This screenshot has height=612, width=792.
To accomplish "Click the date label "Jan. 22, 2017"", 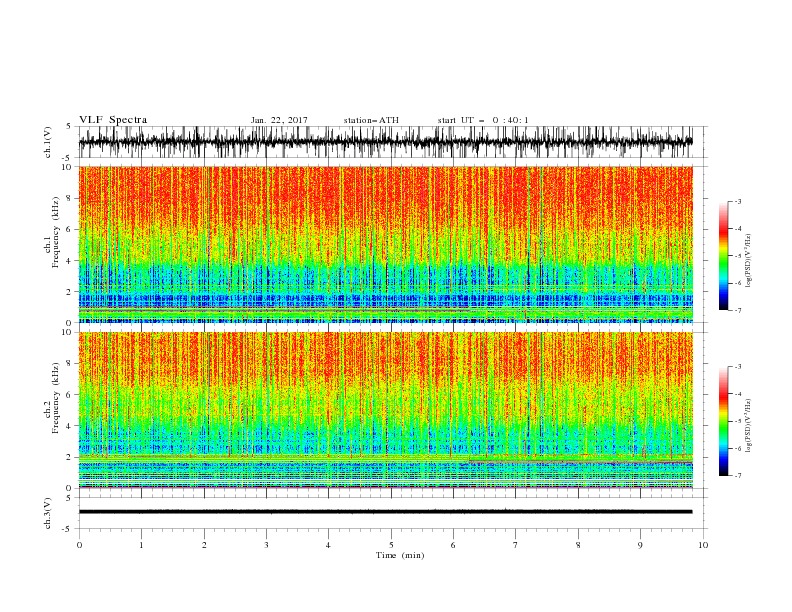I will (279, 120).
